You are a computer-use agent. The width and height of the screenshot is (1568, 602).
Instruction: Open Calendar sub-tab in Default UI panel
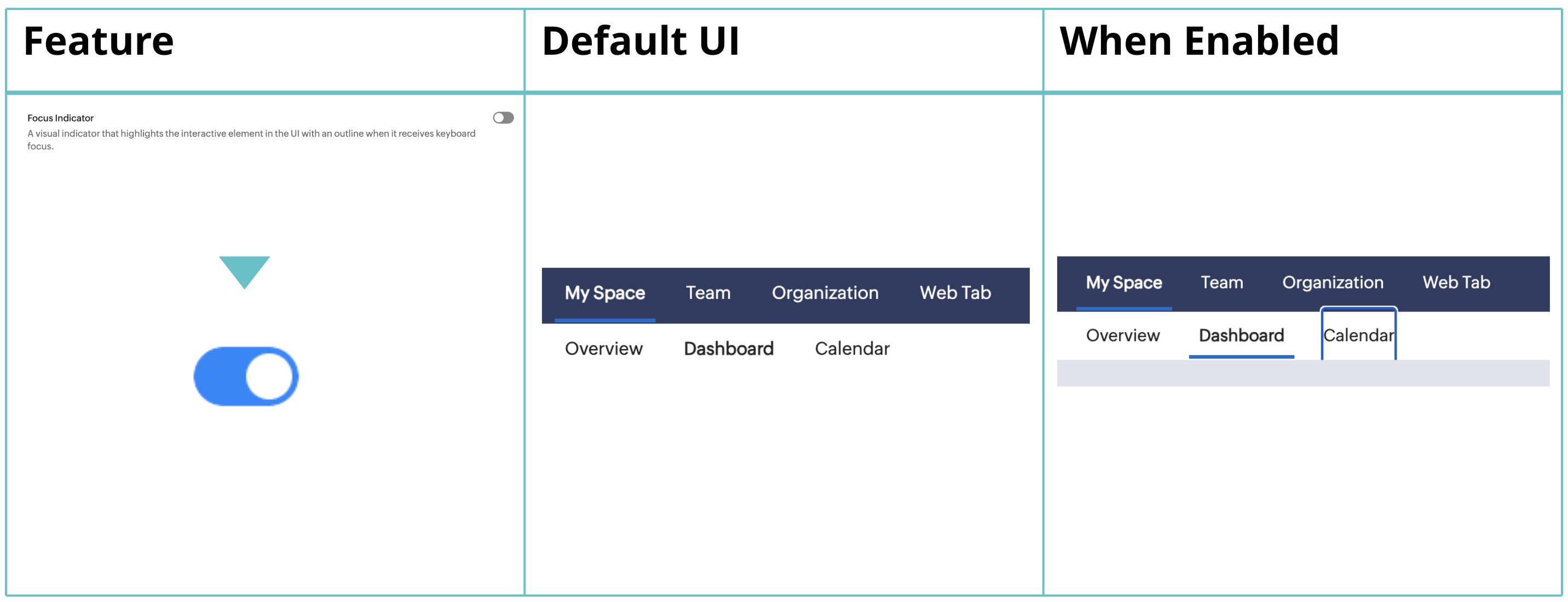852,349
